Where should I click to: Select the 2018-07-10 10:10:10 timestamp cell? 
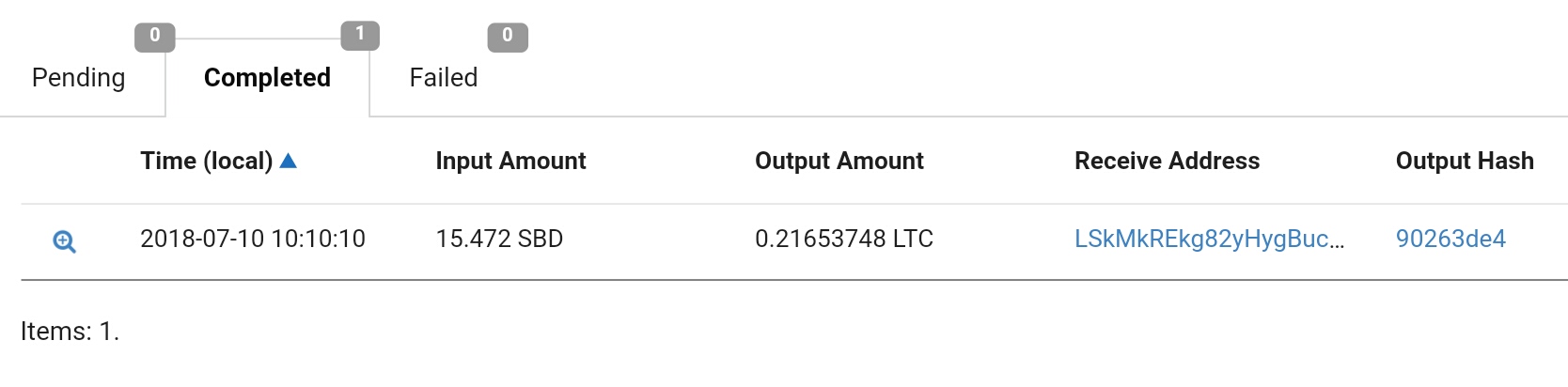tap(253, 239)
